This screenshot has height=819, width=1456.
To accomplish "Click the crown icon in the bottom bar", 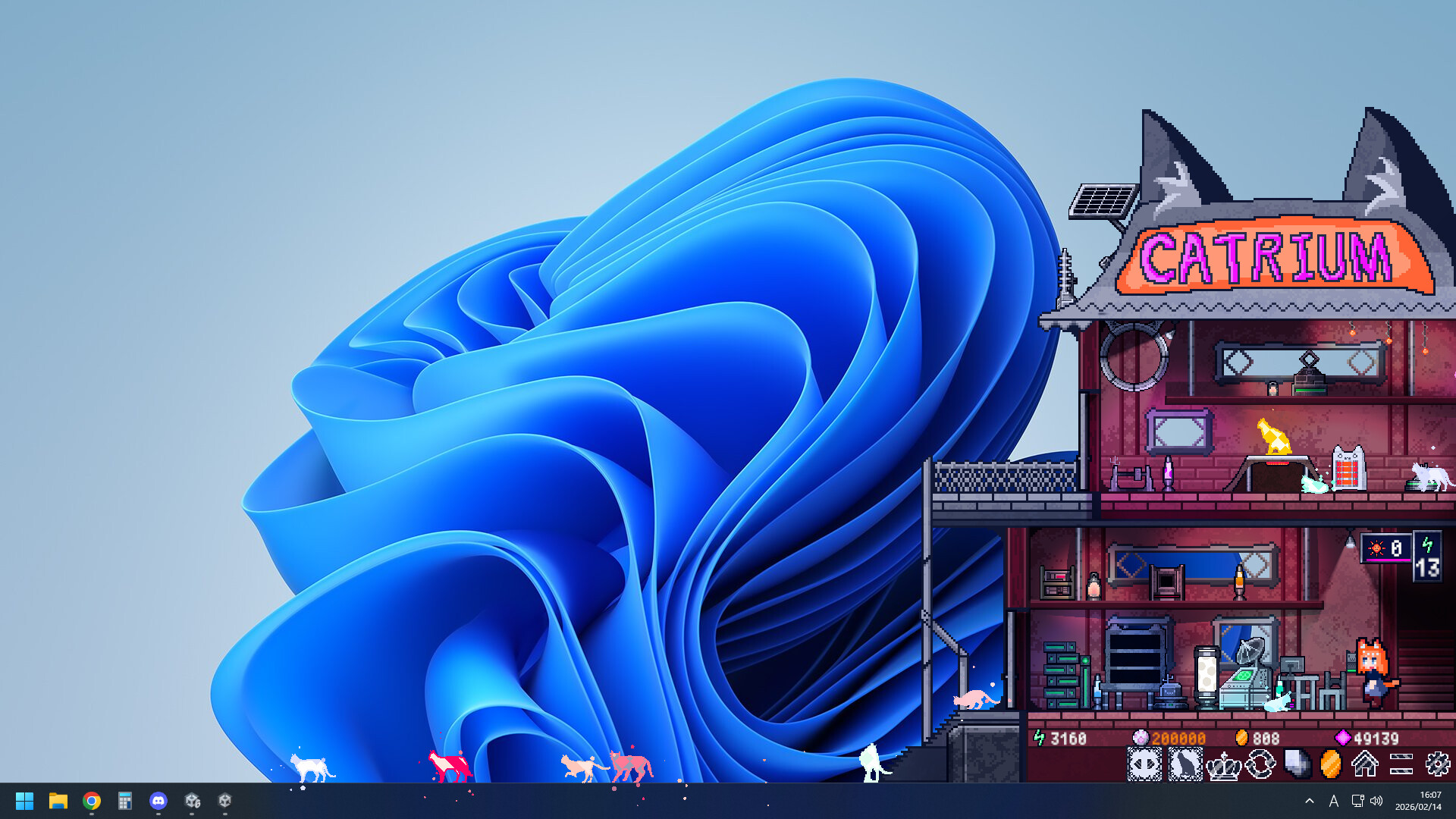I will [1223, 764].
